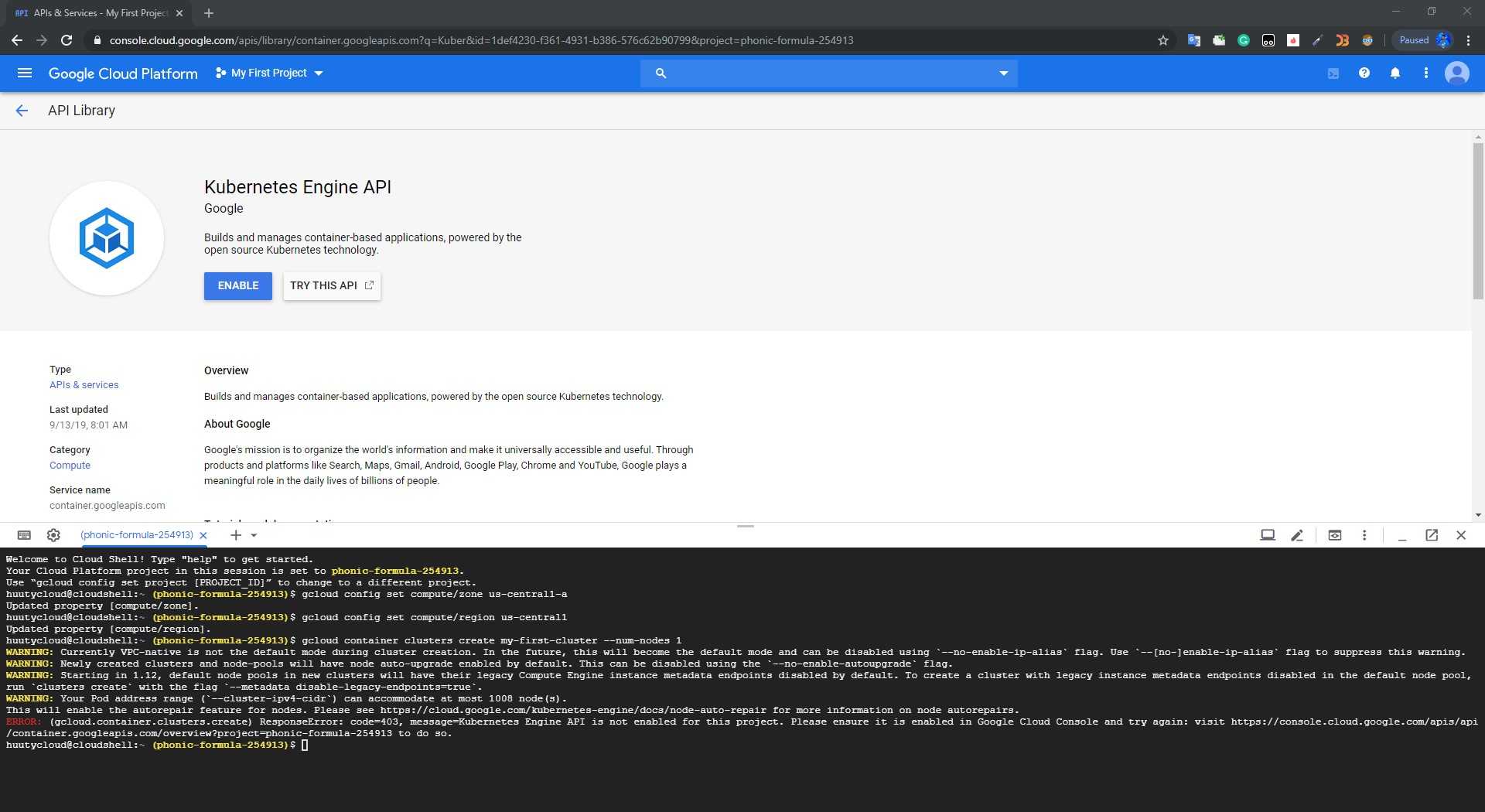The image size is (1485, 812).
Task: Expand the search bar dropdown arrow
Action: [1004, 73]
